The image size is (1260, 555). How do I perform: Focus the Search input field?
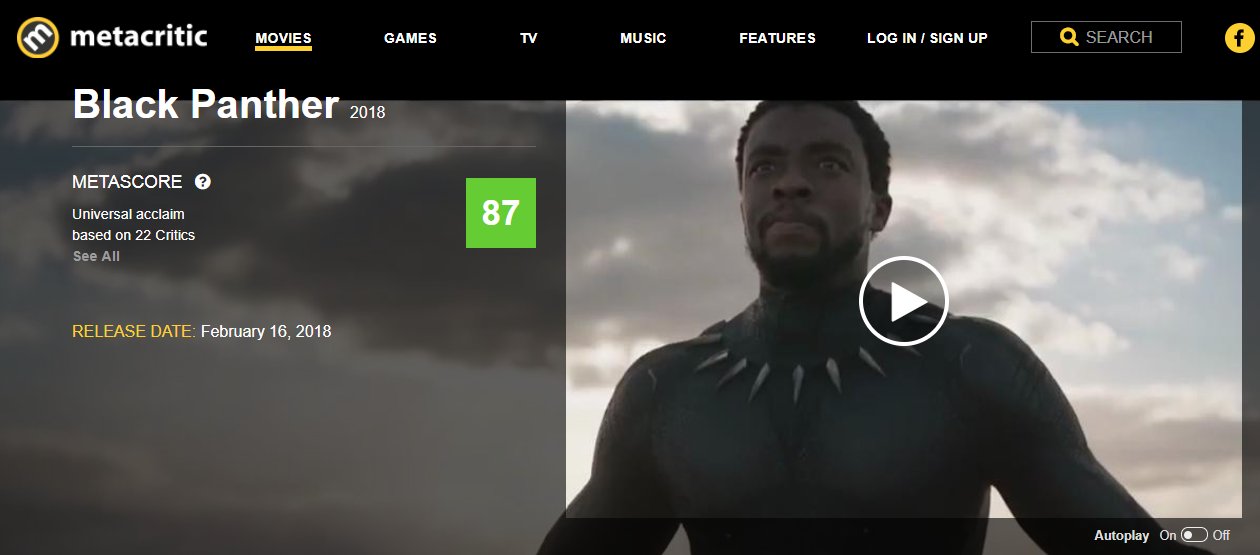click(1106, 37)
